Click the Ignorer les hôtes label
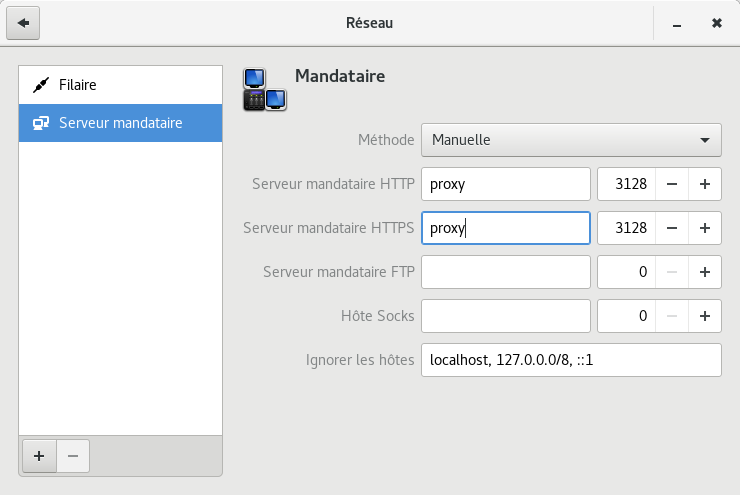This screenshot has width=740, height=495. pos(360,360)
